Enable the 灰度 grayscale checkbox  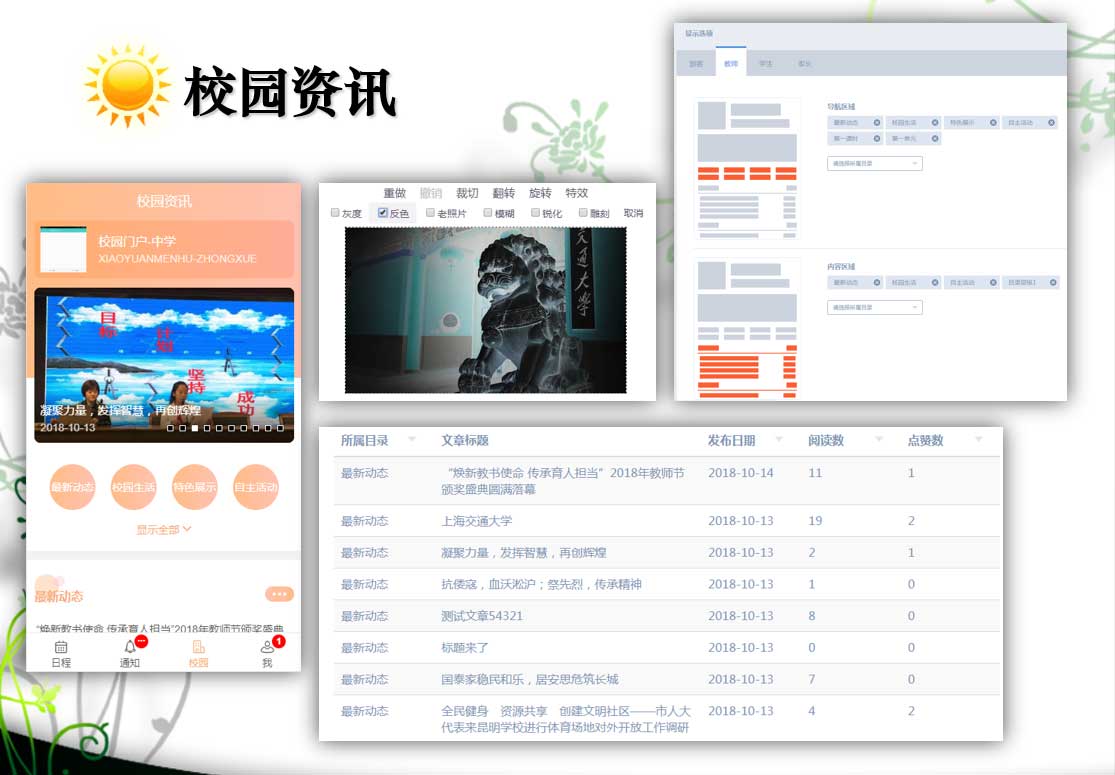click(x=336, y=213)
